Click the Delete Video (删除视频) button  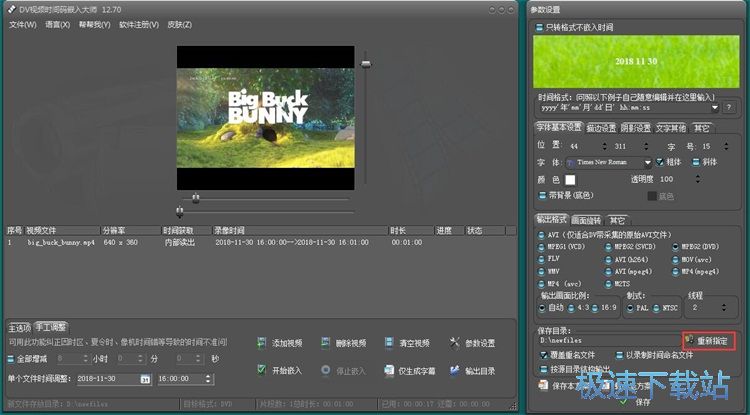[x=343, y=343]
